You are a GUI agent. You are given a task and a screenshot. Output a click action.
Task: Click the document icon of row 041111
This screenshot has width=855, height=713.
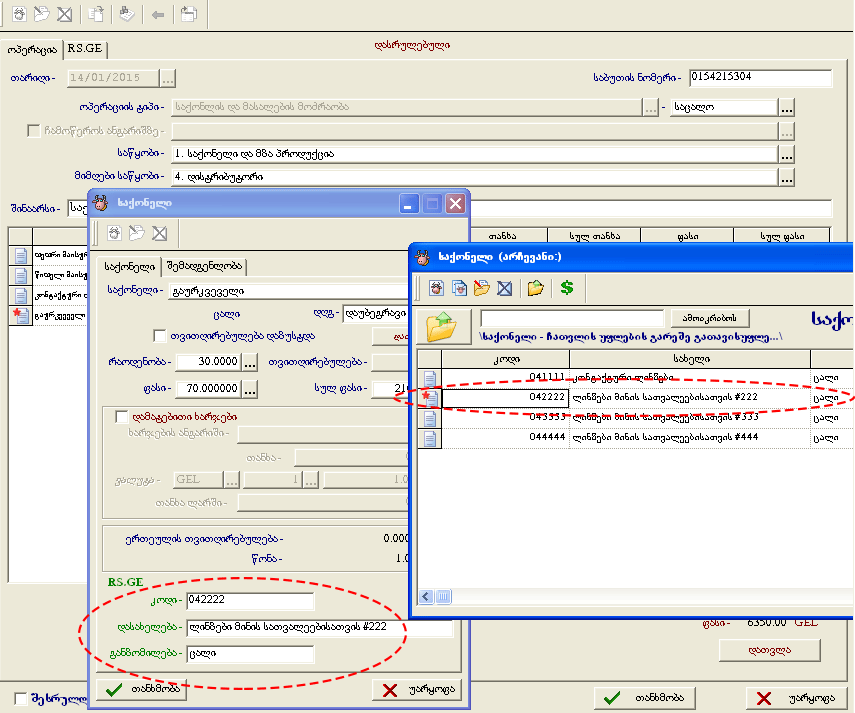(430, 377)
